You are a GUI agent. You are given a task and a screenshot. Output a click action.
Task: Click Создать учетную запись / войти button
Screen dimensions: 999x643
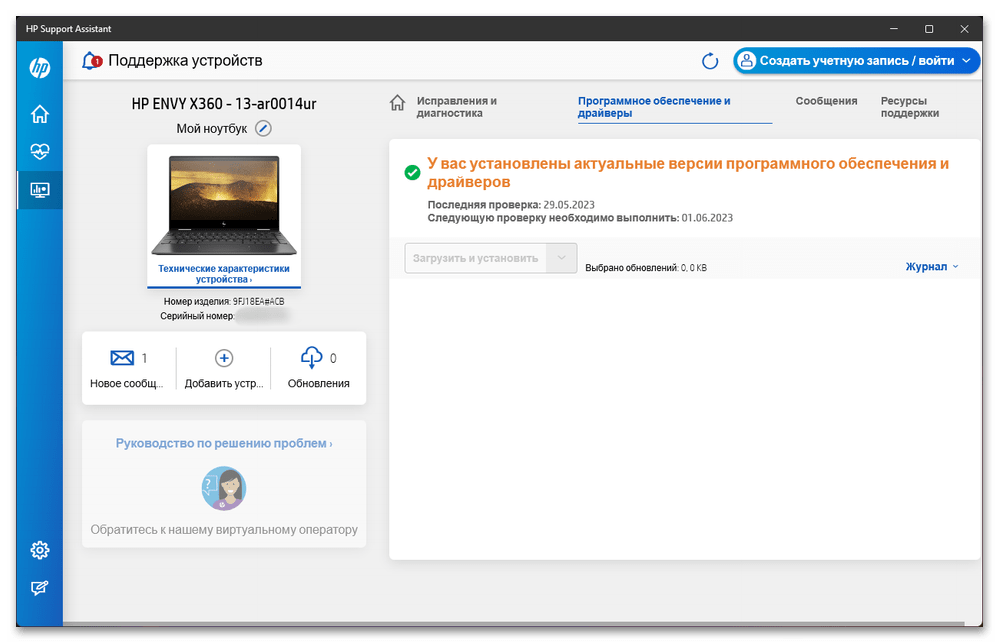pos(856,61)
